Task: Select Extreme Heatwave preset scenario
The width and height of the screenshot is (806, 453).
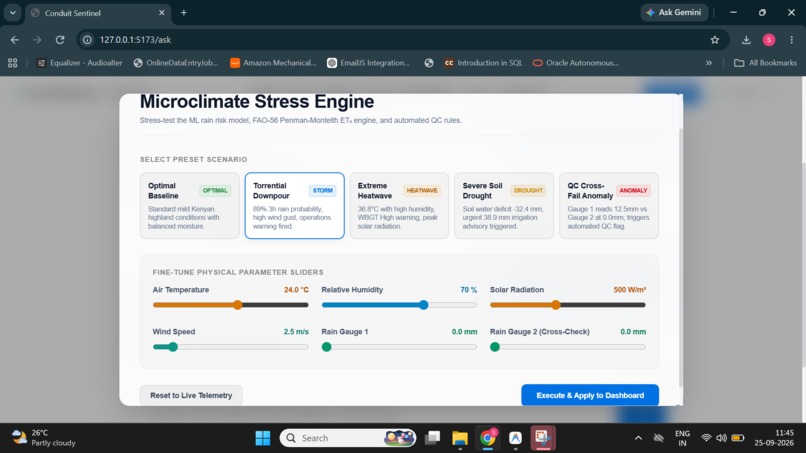Action: point(399,206)
